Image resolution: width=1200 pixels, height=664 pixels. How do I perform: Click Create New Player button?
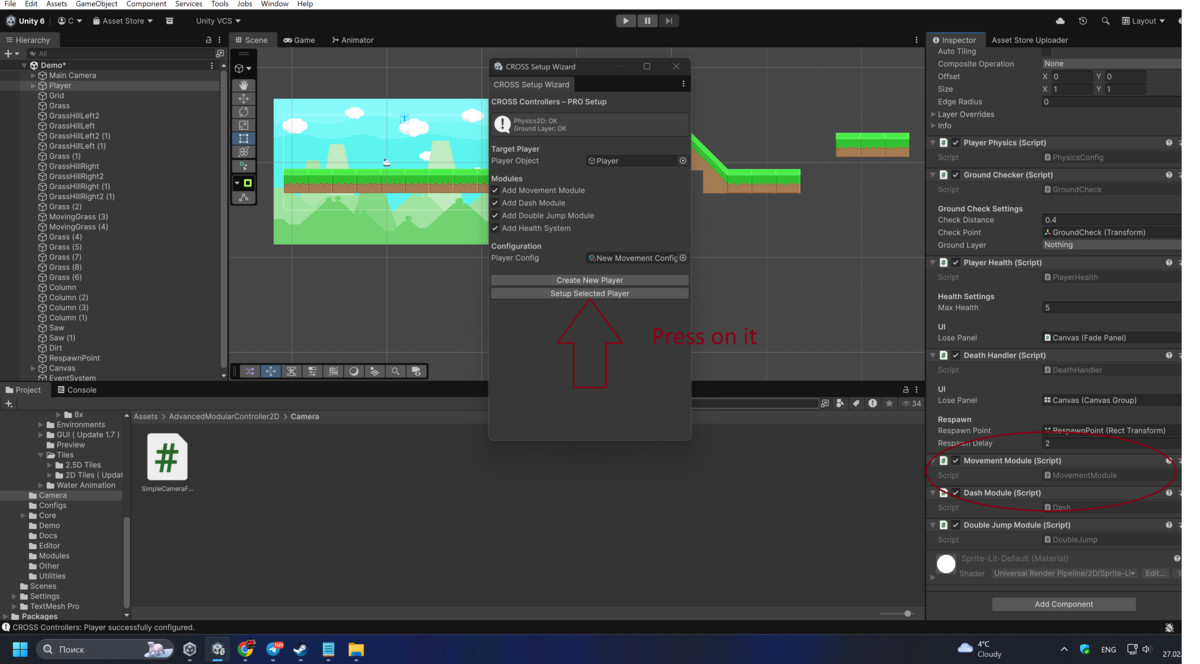click(x=590, y=280)
